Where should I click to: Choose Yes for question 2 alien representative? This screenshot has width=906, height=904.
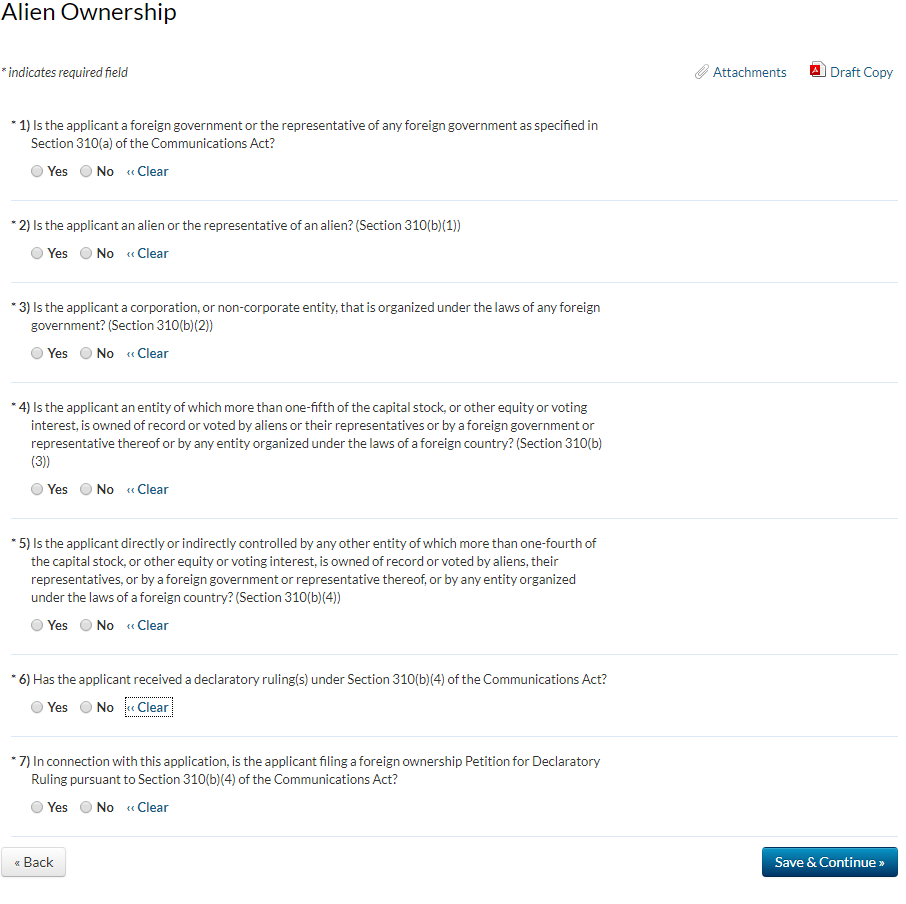37,253
